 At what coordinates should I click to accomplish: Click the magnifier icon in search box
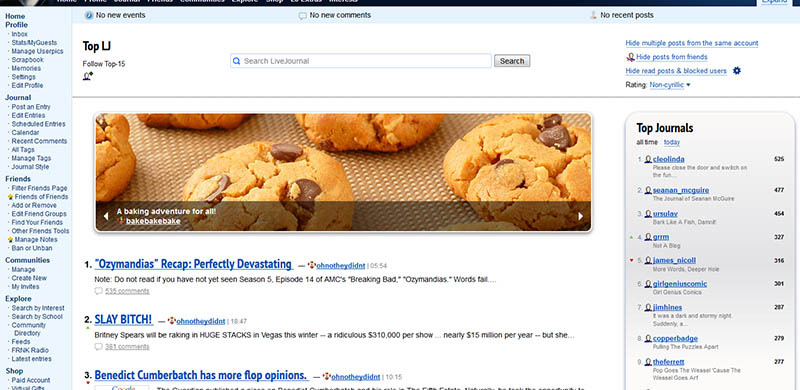coord(237,61)
